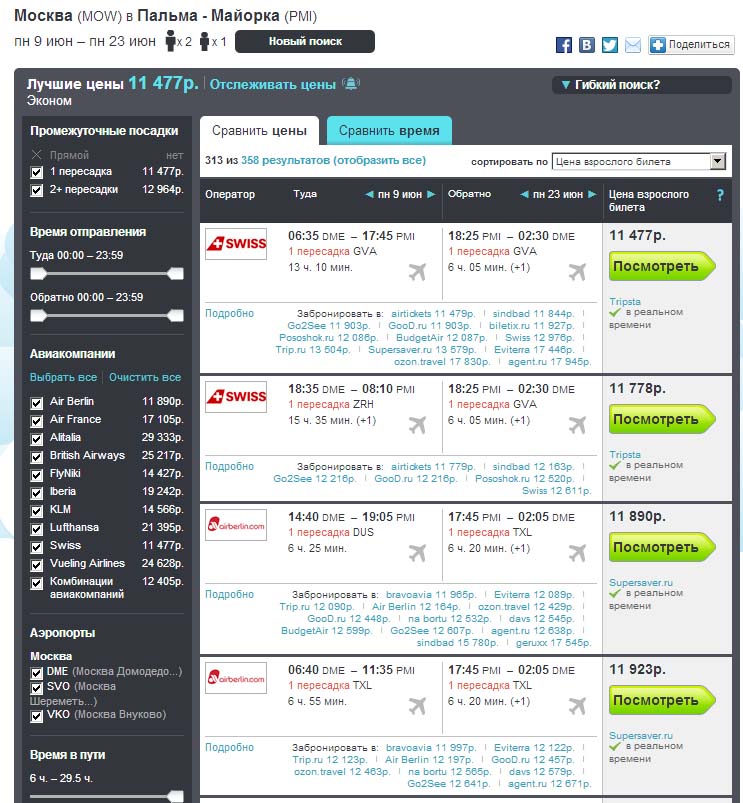Click the Новый поиск button
The width and height of the screenshot is (743, 803).
click(305, 42)
